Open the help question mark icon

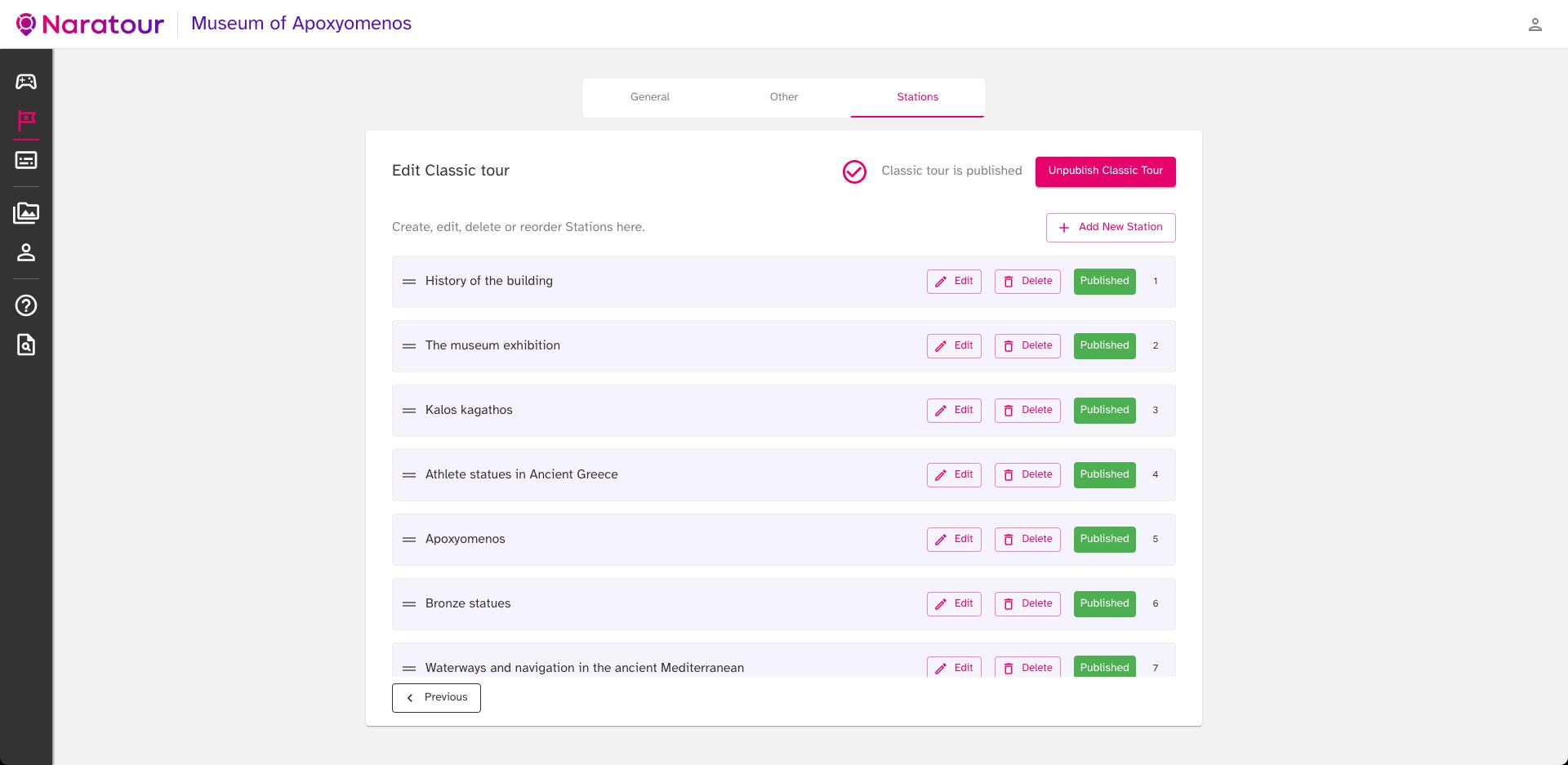click(x=26, y=305)
